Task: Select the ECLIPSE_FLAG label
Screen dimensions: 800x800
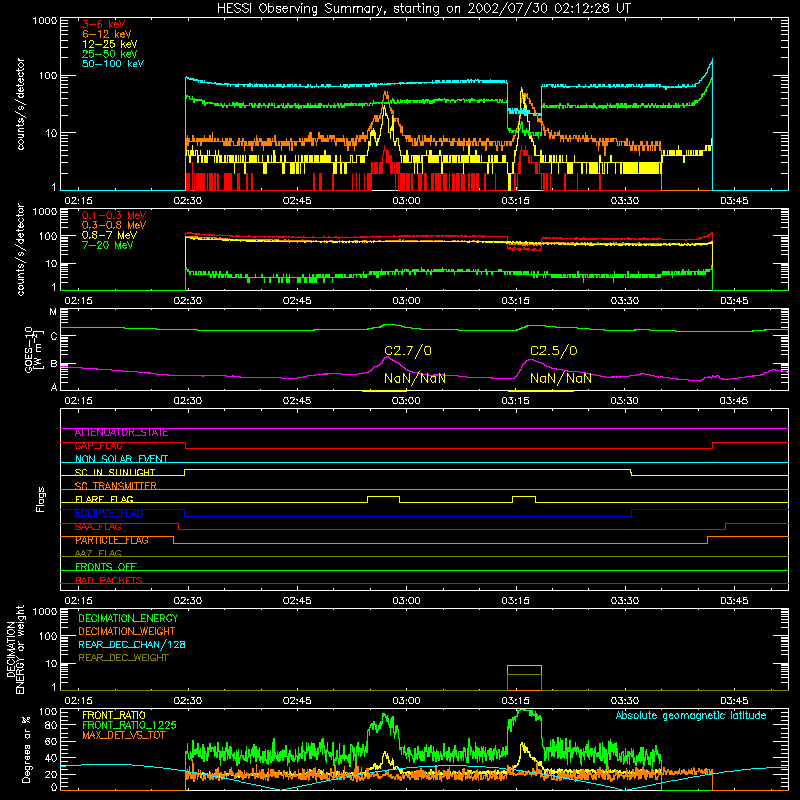Action: coord(109,513)
